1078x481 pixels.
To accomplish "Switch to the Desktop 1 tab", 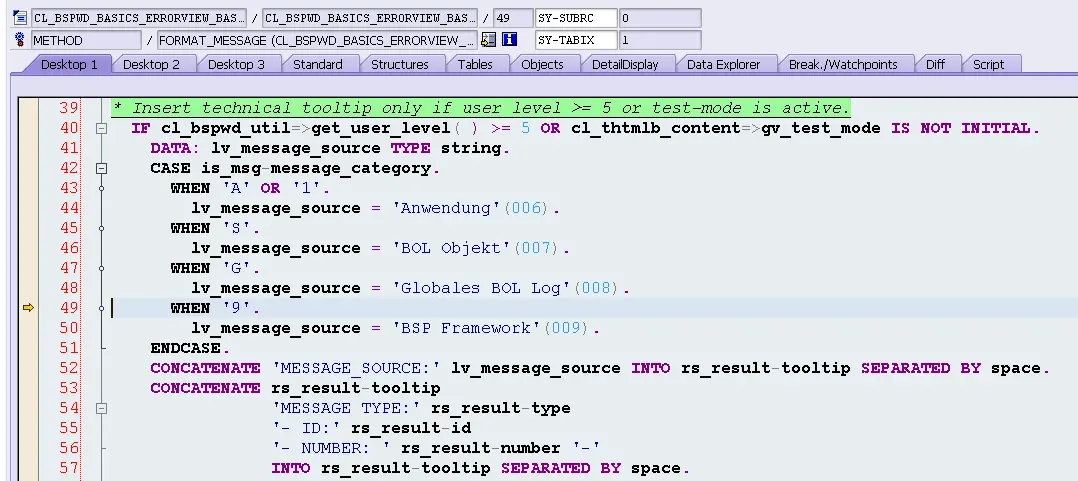I will pos(69,65).
